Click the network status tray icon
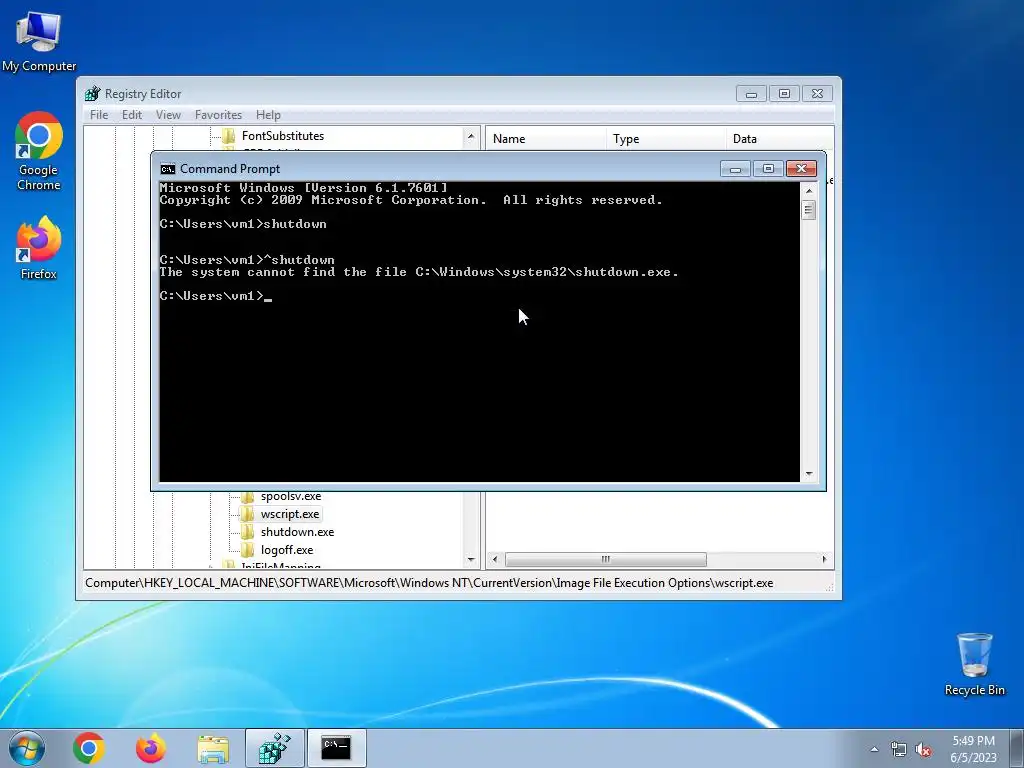Viewport: 1024px width, 768px height. [x=899, y=750]
